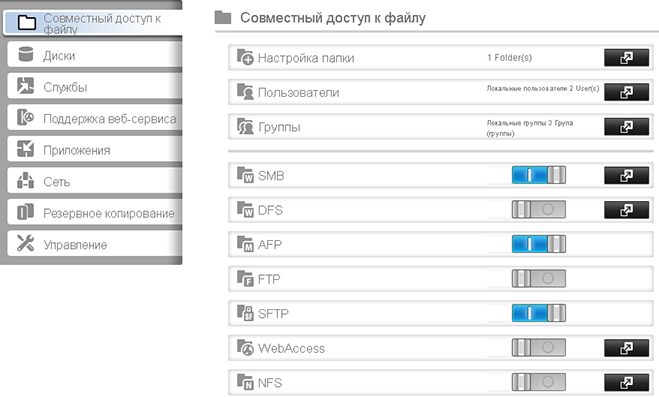Click the DFS folder icon
Image resolution: width=659 pixels, height=397 pixels.
click(245, 209)
